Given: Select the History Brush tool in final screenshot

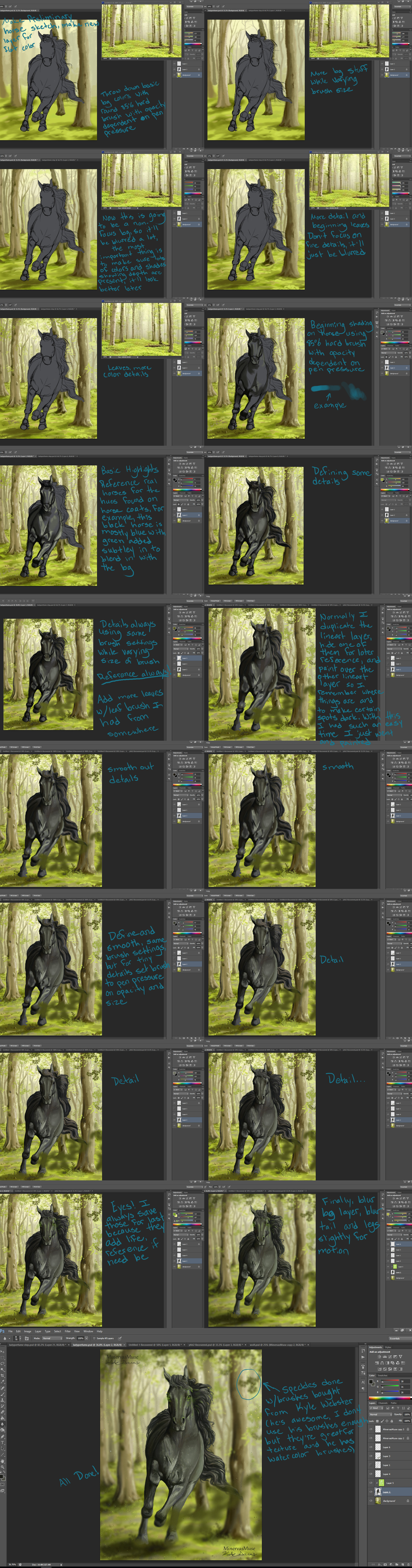Looking at the screenshot, I should (x=2, y=1406).
